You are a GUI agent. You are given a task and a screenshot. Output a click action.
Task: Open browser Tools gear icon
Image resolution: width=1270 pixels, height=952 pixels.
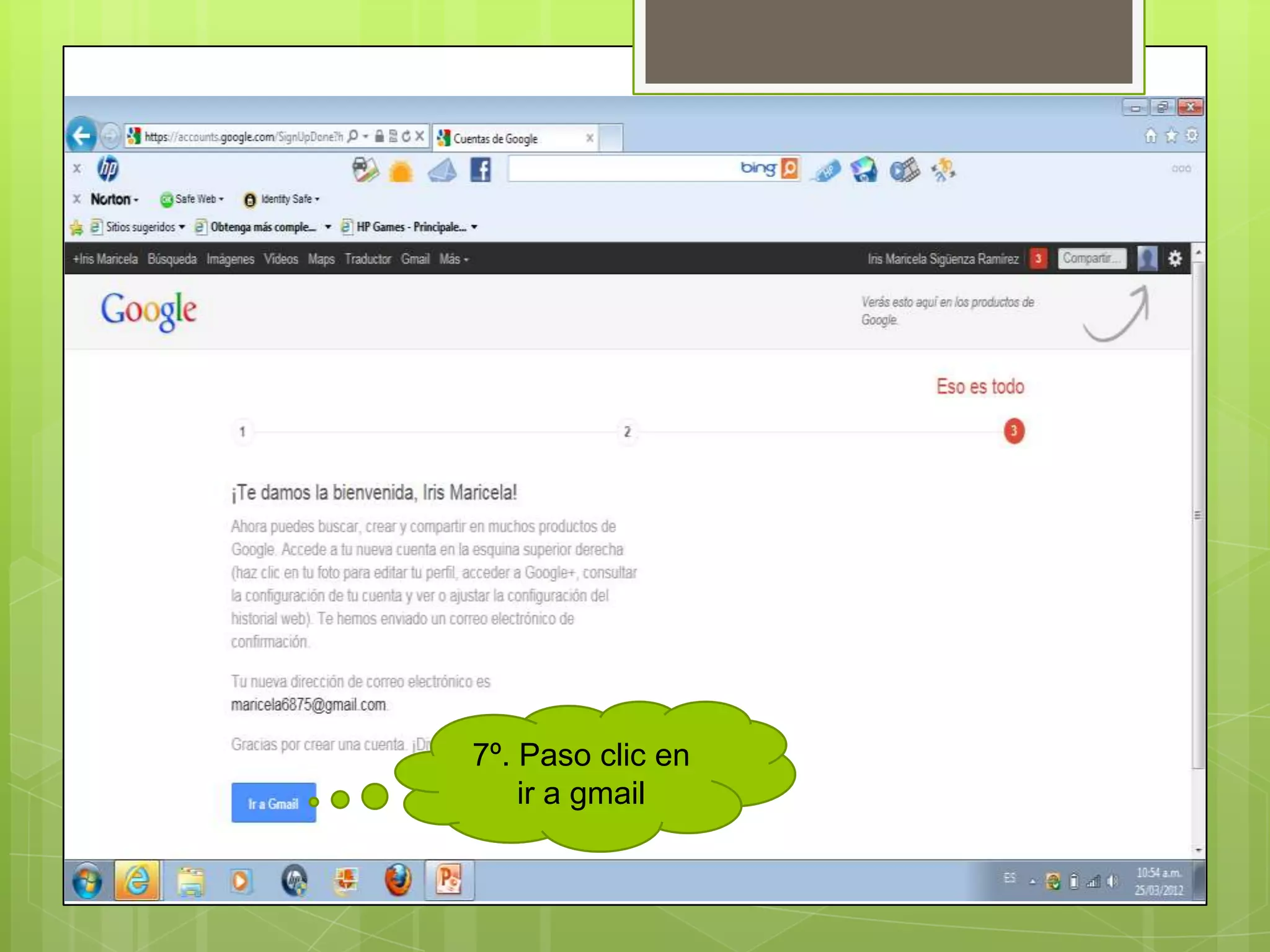click(x=1192, y=135)
